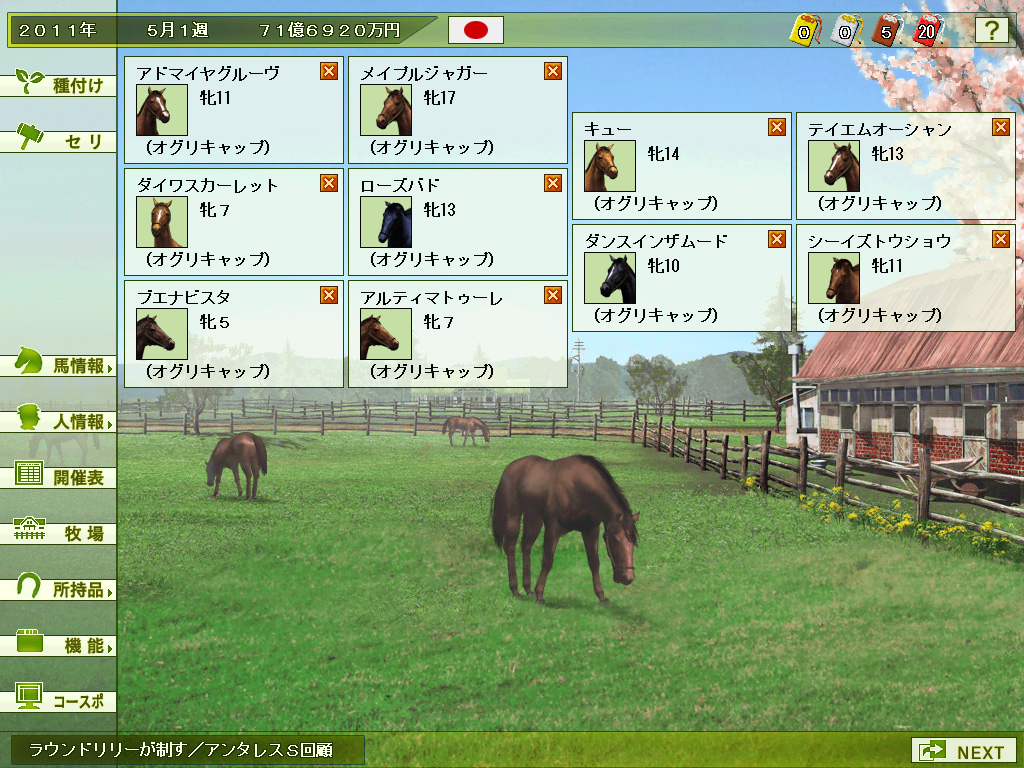
Task: Click the 牝5 age label
Action: point(215,323)
